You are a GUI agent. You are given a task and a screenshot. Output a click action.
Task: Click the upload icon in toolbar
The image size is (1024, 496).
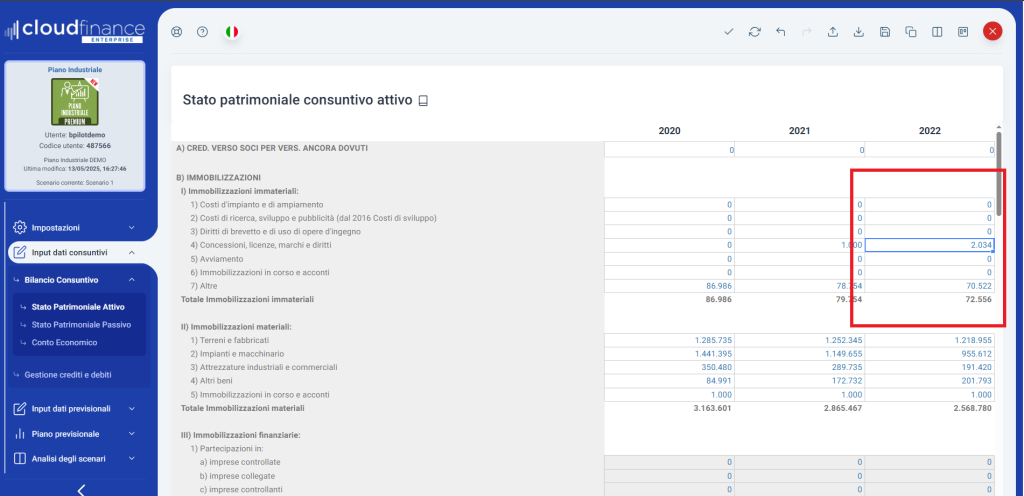pos(833,32)
